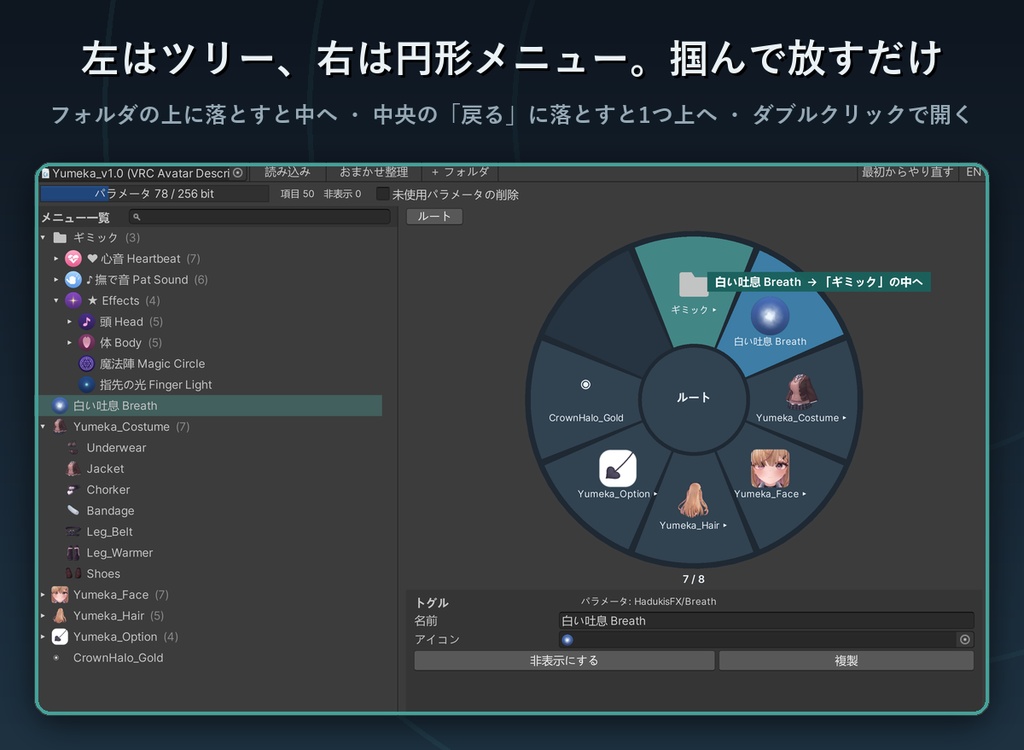Click the 非表示にする button

pyautogui.click(x=564, y=660)
